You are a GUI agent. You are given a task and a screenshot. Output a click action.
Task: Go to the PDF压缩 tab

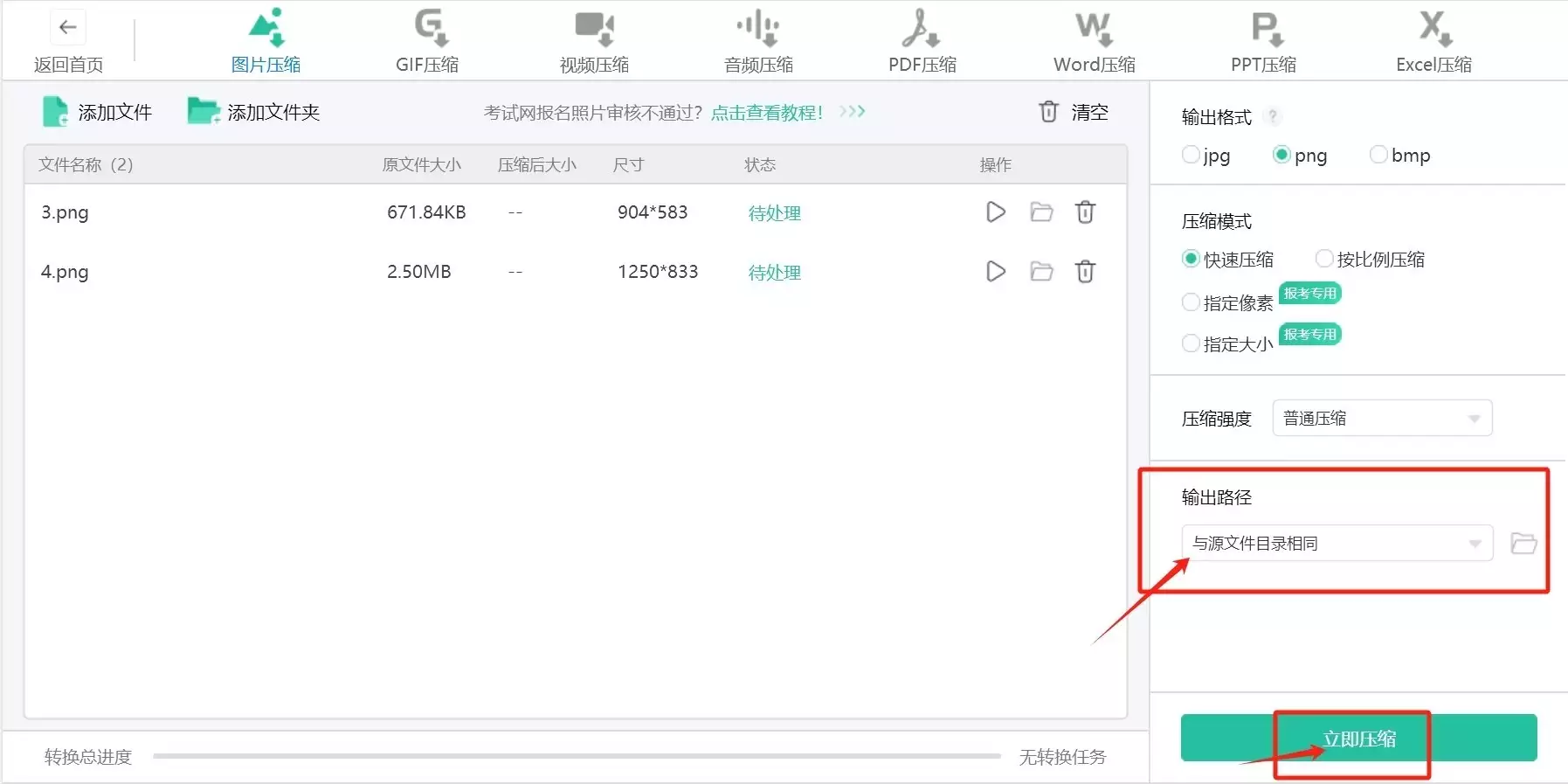tap(922, 41)
